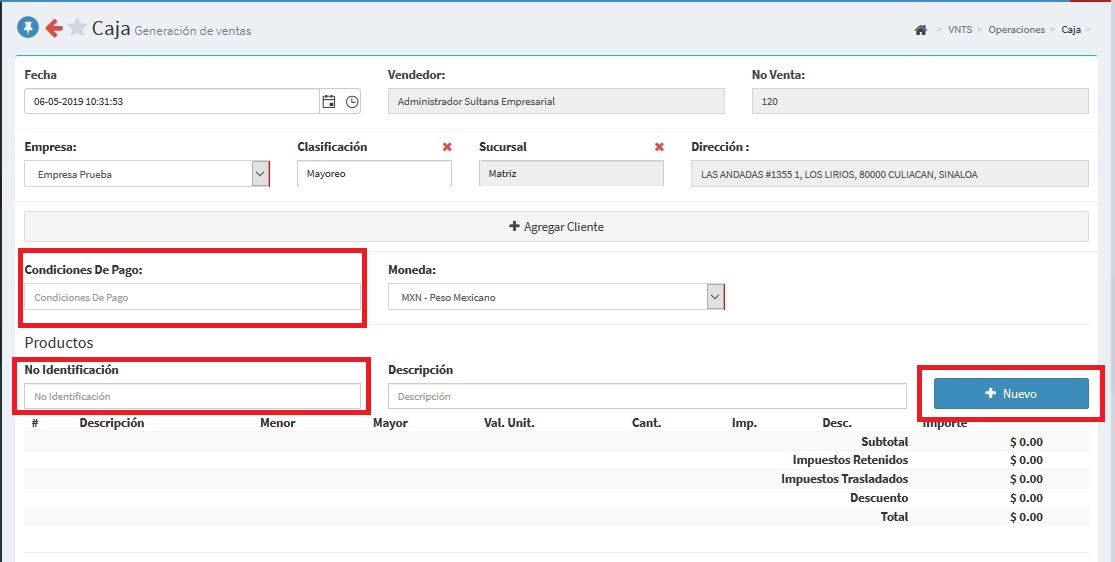Screen dimensions: 1115x562
Task: Mark page as favorite with star icon
Action: pos(77,28)
